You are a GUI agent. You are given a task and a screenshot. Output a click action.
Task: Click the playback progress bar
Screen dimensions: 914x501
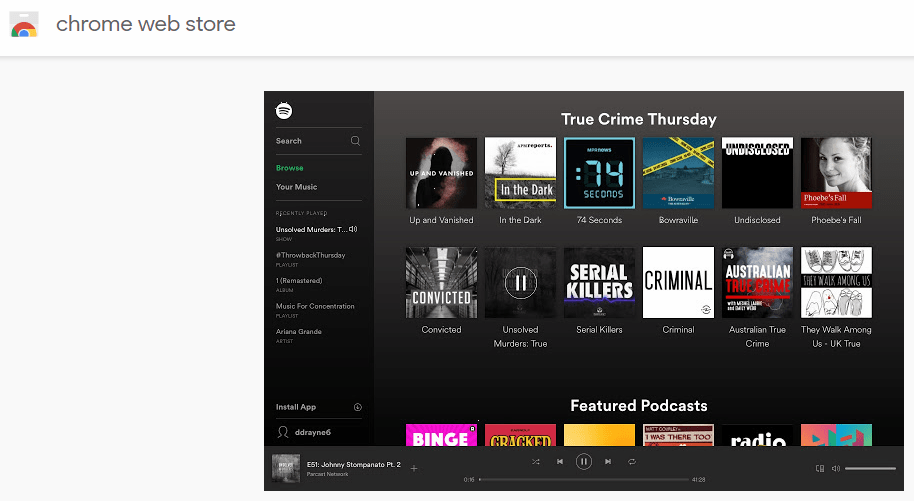point(583,479)
